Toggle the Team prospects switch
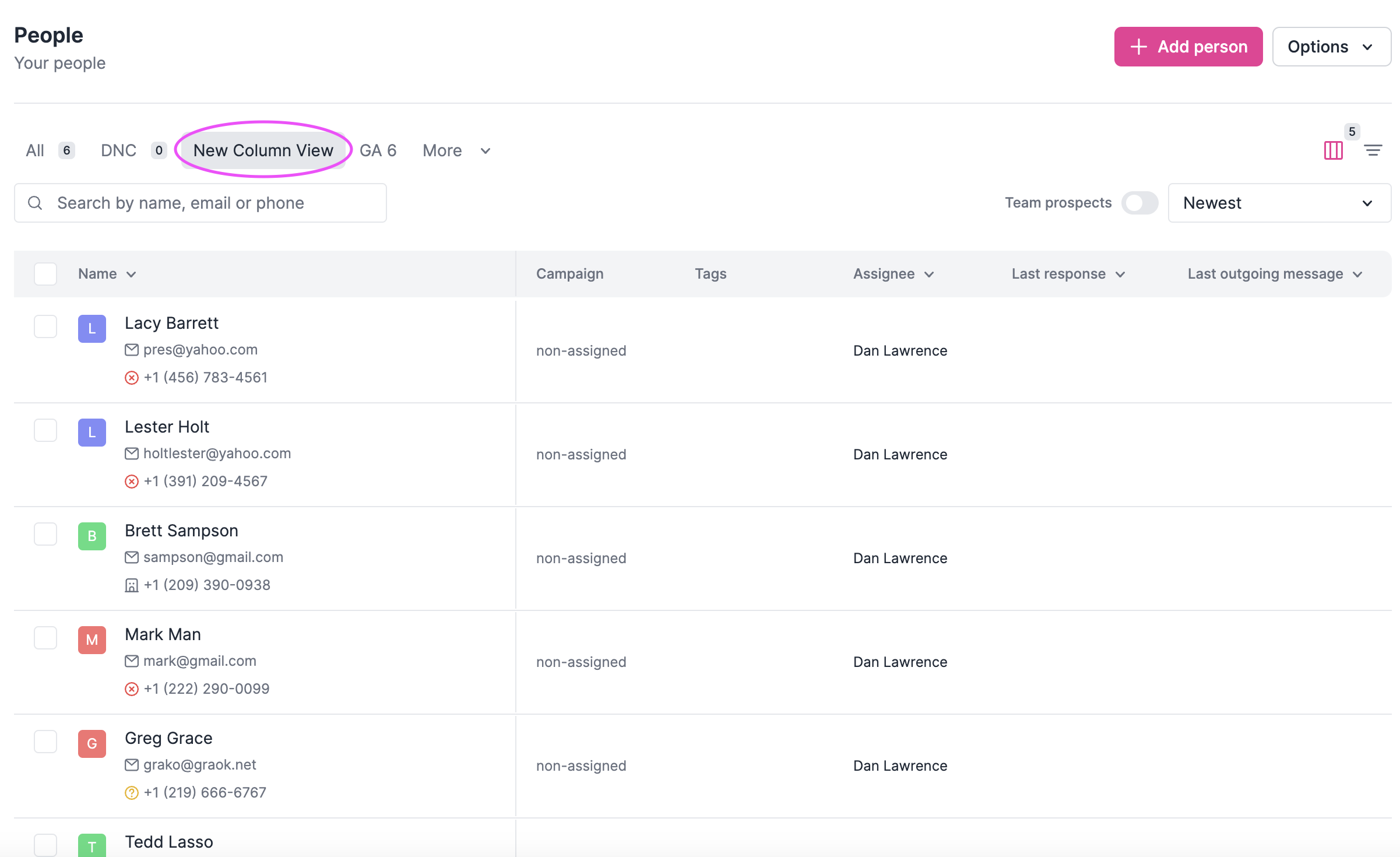 tap(1139, 203)
